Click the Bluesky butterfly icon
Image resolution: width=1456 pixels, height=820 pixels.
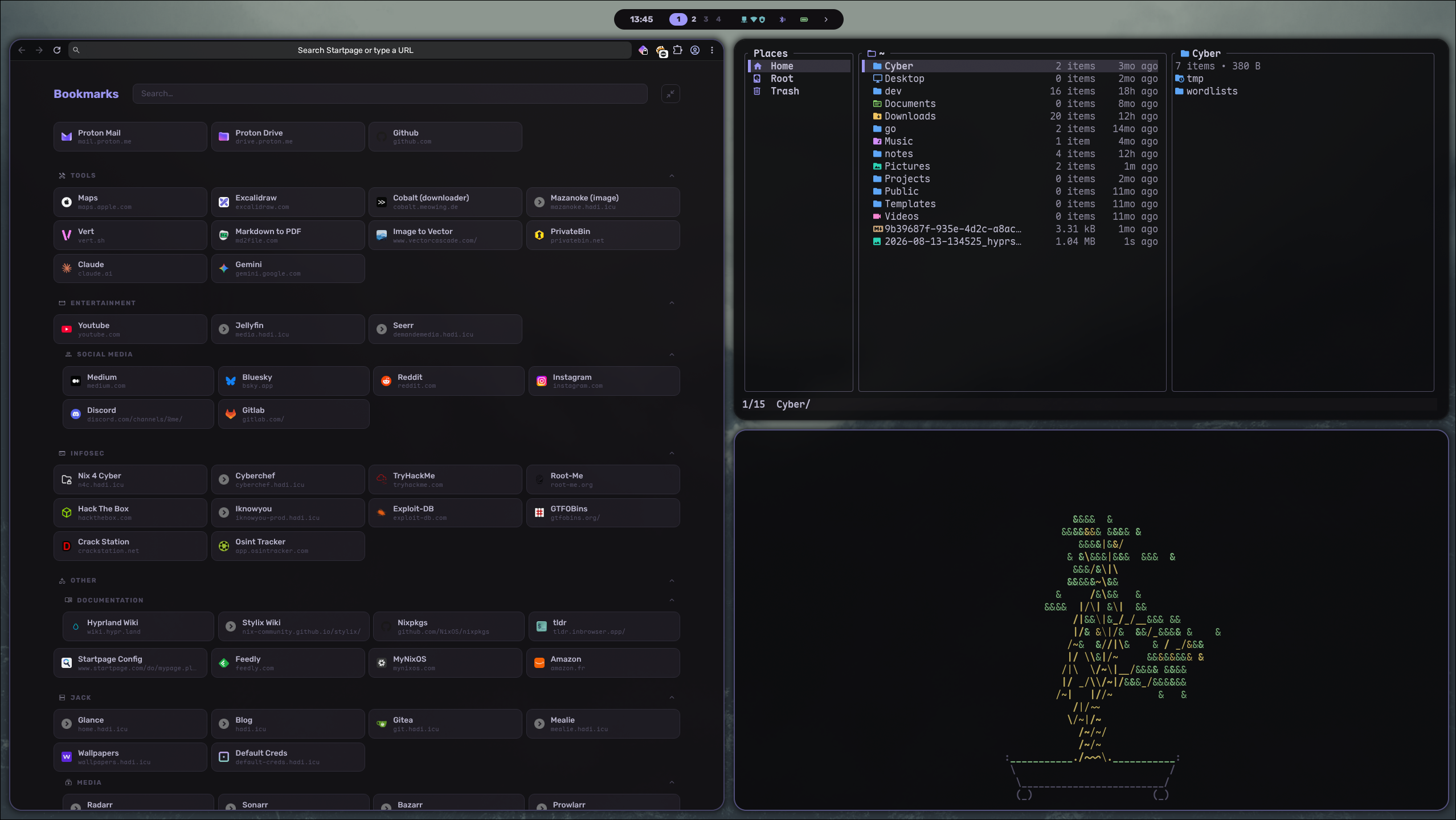pyautogui.click(x=231, y=381)
